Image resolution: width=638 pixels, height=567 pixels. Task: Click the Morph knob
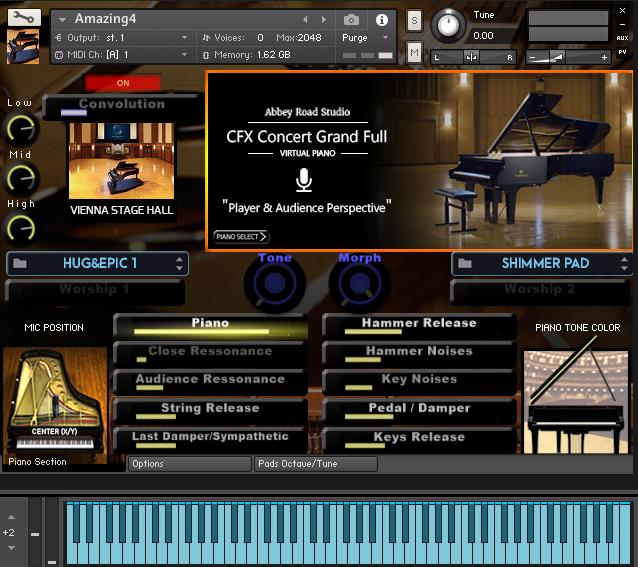click(x=359, y=285)
